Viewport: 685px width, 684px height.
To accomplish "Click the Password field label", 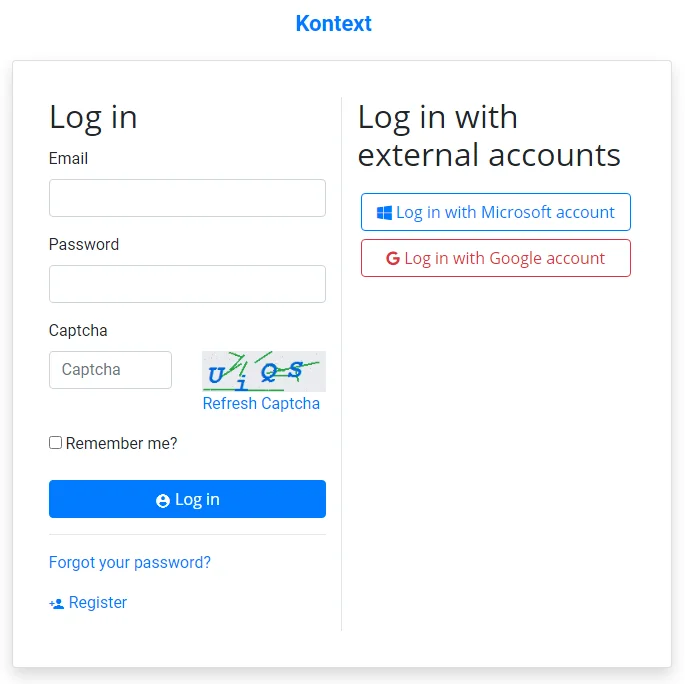I will (x=84, y=244).
